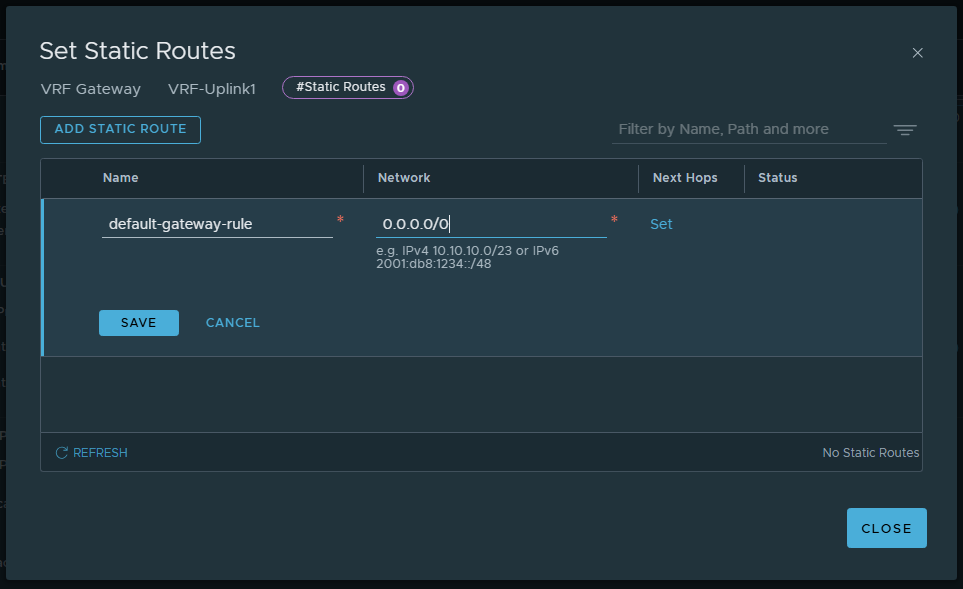Screen dimensions: 963x589
Task: Save the new static route
Action: point(139,323)
